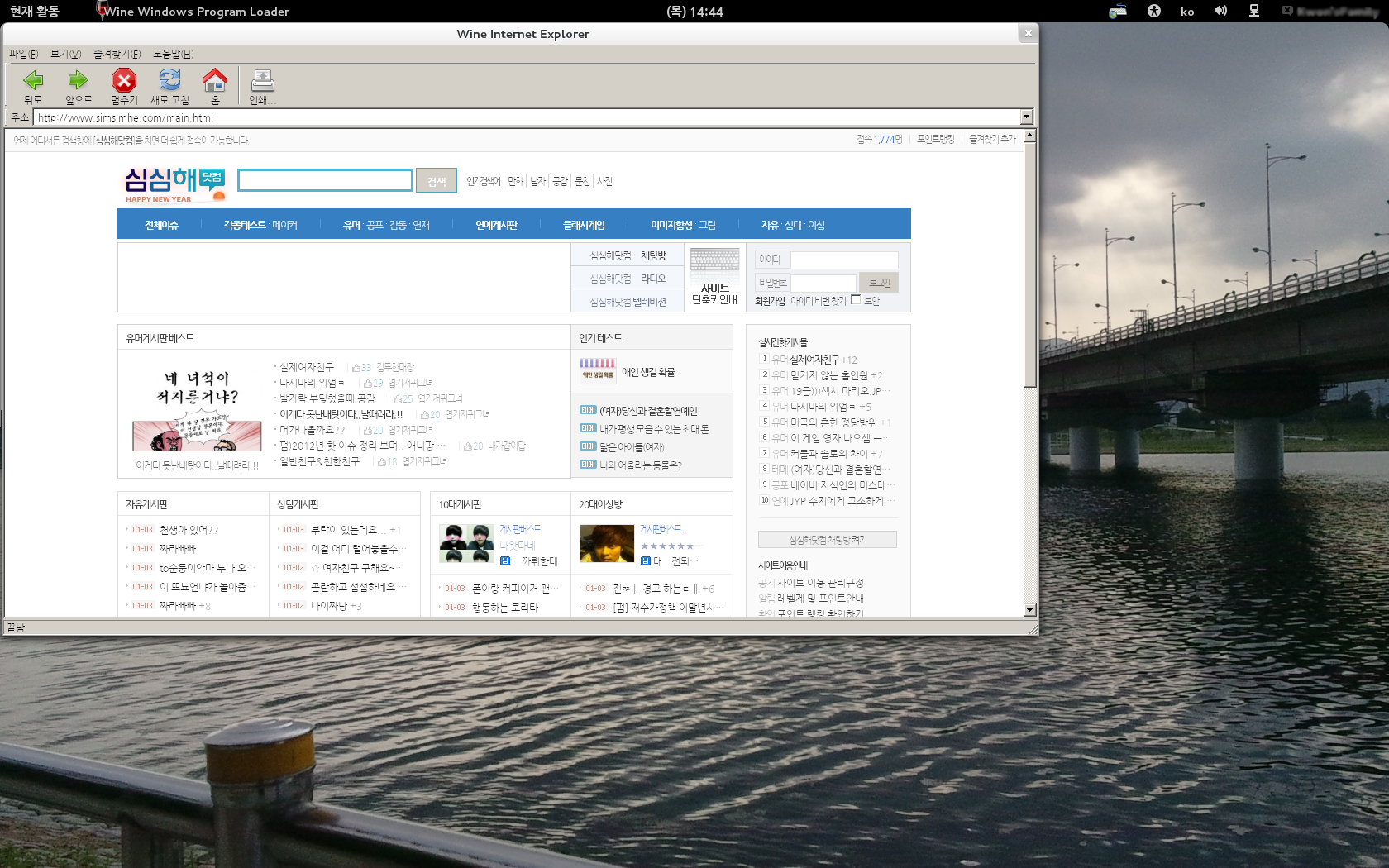Open the 포인트랭킹 link at top
This screenshot has width=1389, height=868.
point(935,140)
